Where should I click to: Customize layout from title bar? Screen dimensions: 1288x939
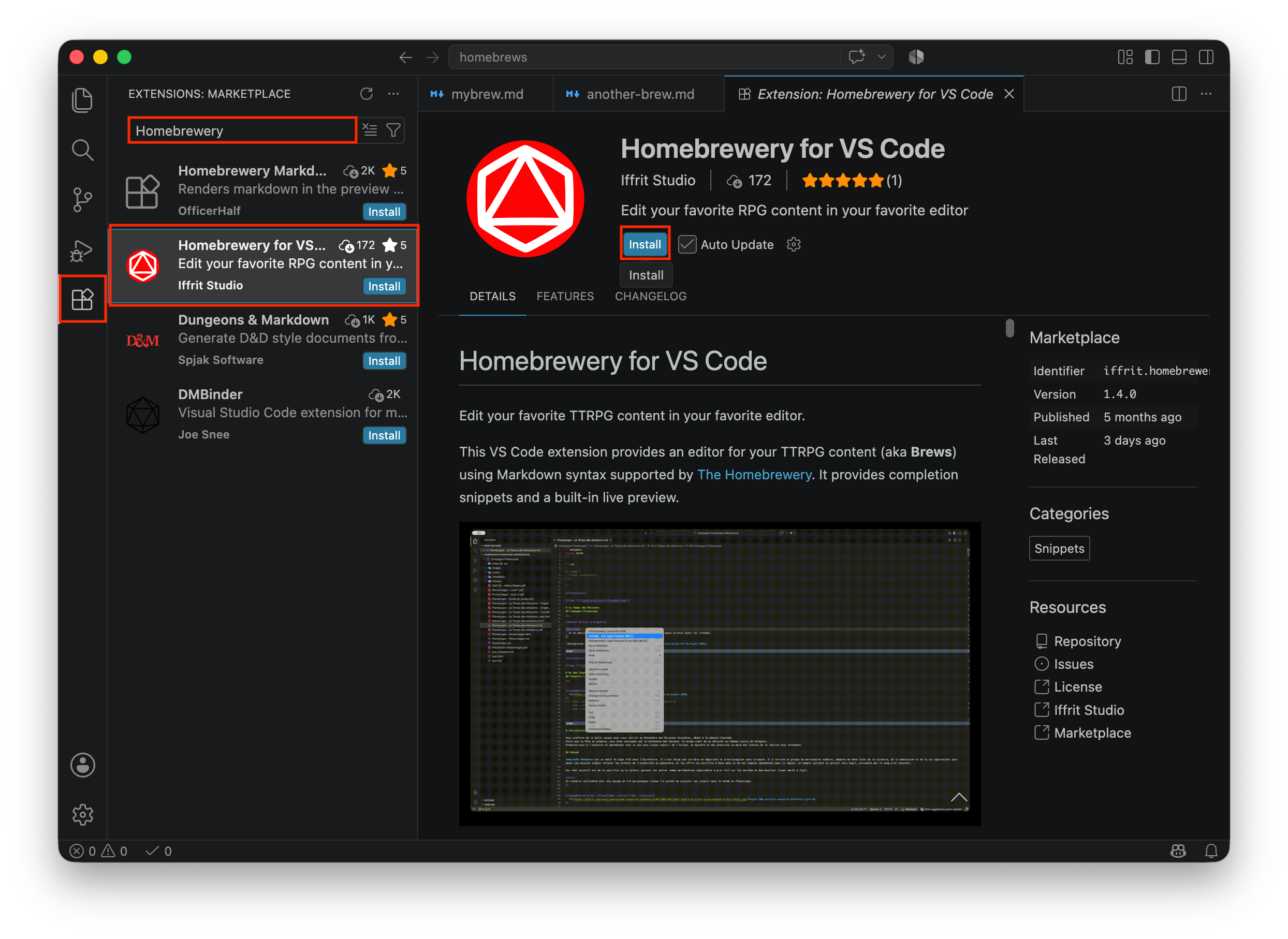tap(1125, 57)
